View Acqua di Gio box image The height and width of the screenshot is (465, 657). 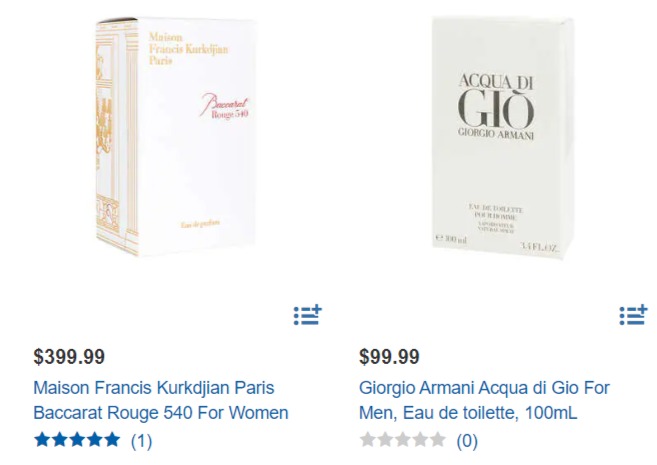[x=502, y=137]
